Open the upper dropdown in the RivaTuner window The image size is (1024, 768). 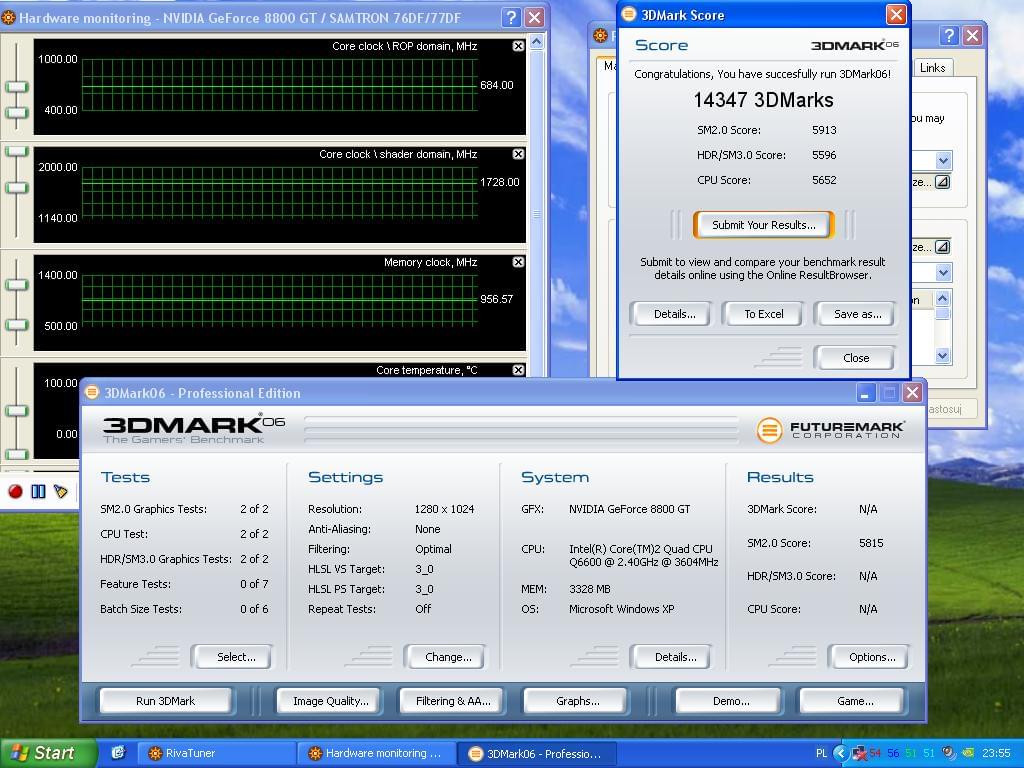coord(943,161)
